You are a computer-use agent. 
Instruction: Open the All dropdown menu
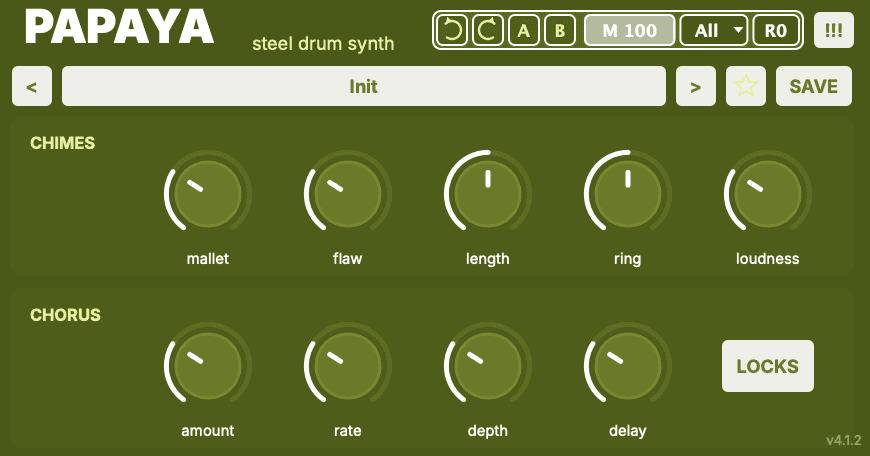coord(714,30)
